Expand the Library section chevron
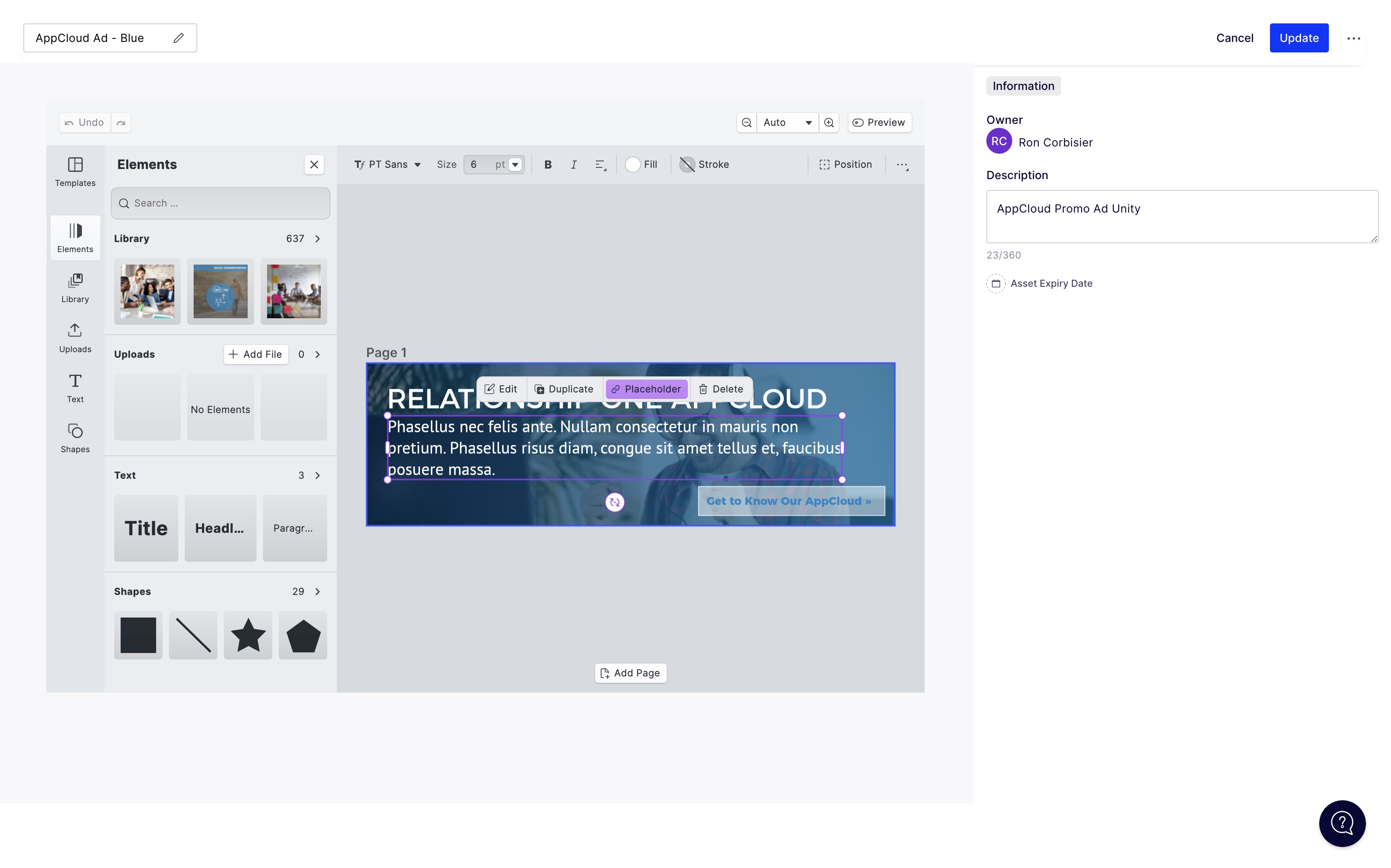 pos(317,238)
